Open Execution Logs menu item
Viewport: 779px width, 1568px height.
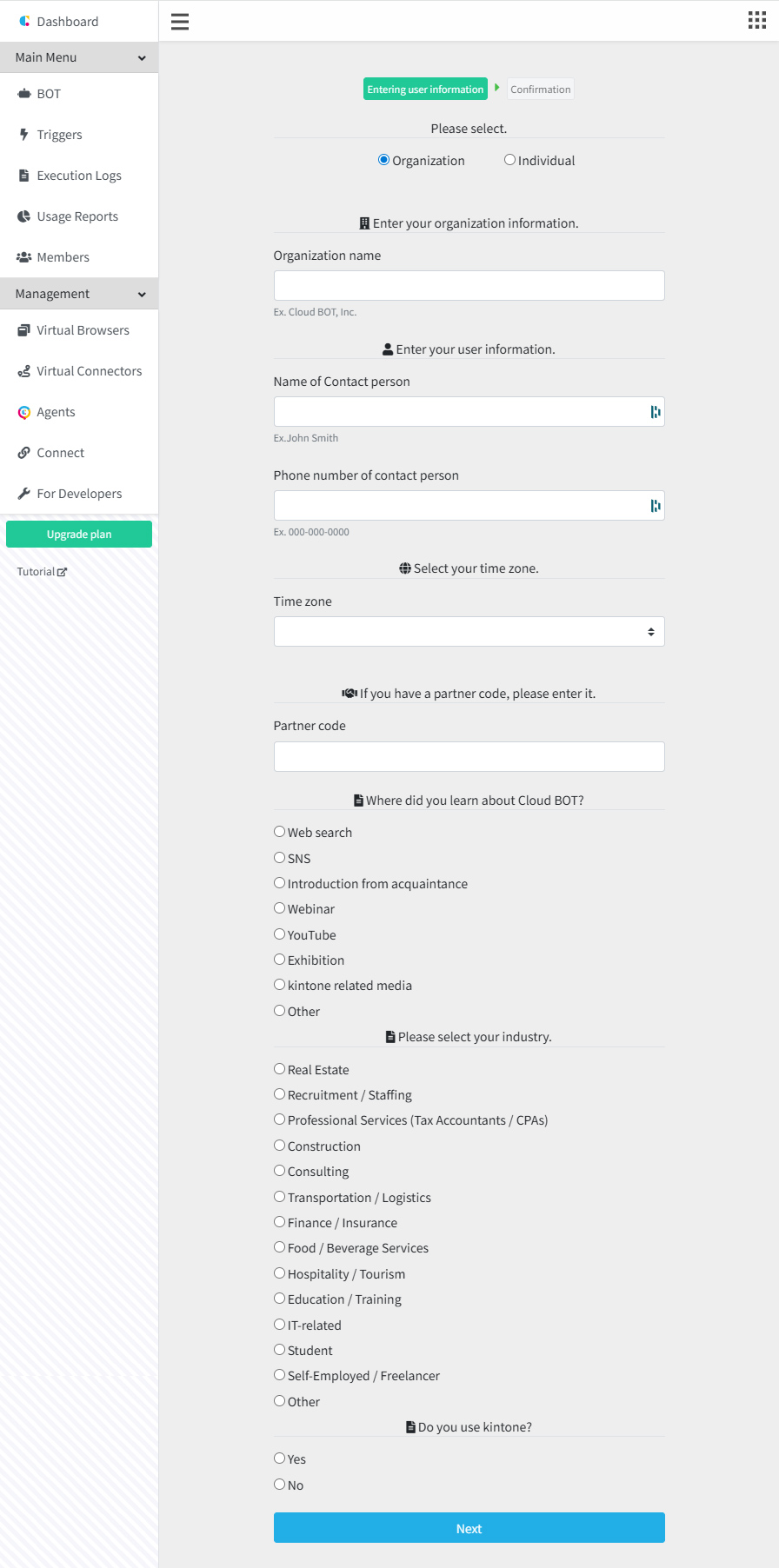79,176
